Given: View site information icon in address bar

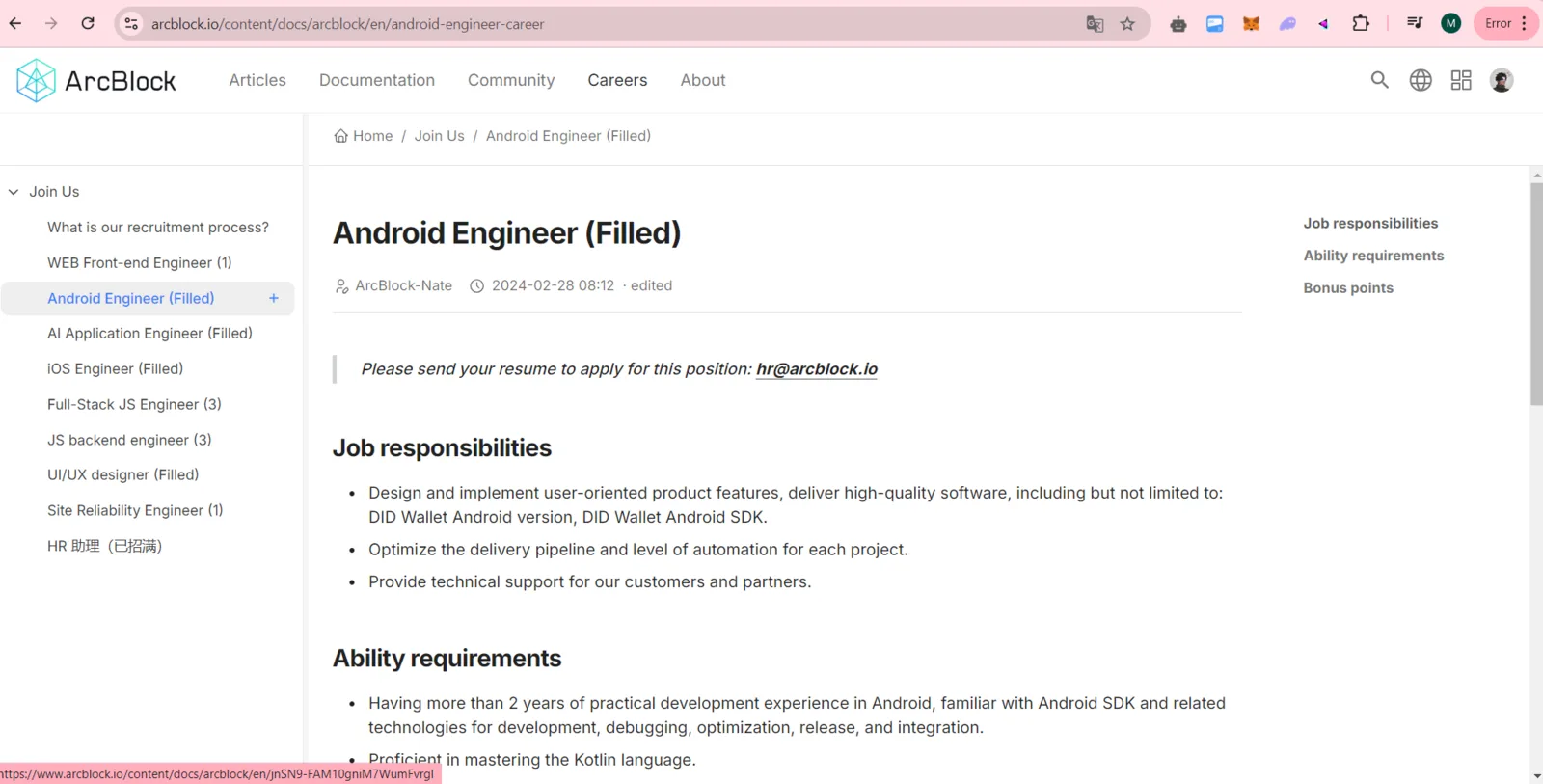Looking at the screenshot, I should (x=131, y=23).
